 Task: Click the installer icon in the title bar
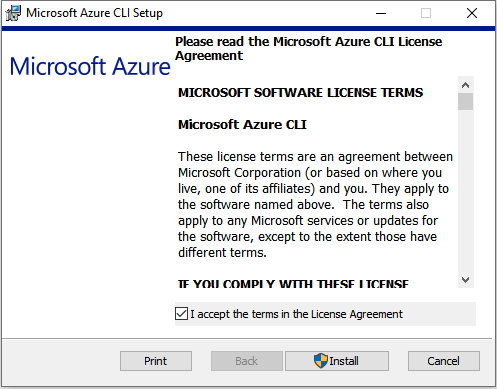(13, 13)
